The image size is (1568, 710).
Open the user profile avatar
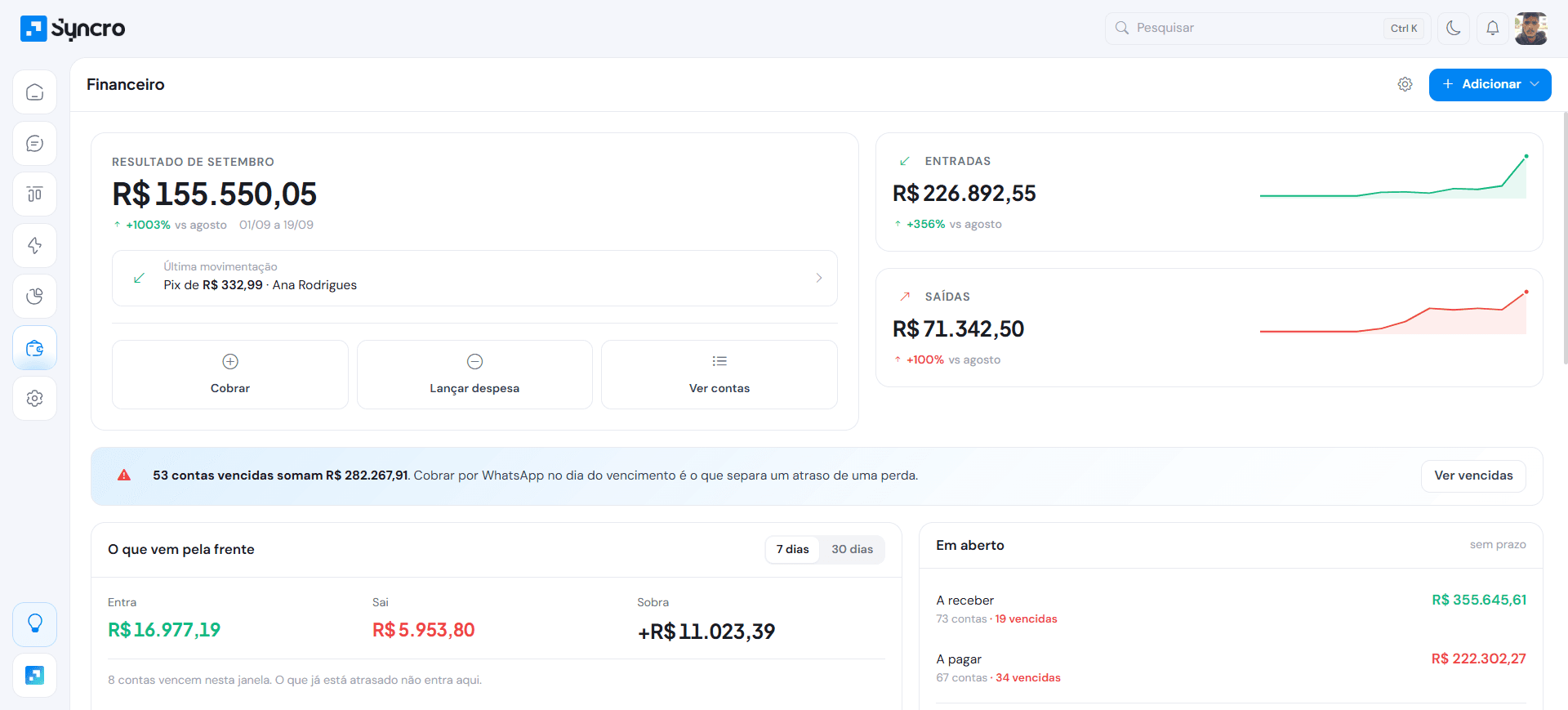pos(1531,28)
